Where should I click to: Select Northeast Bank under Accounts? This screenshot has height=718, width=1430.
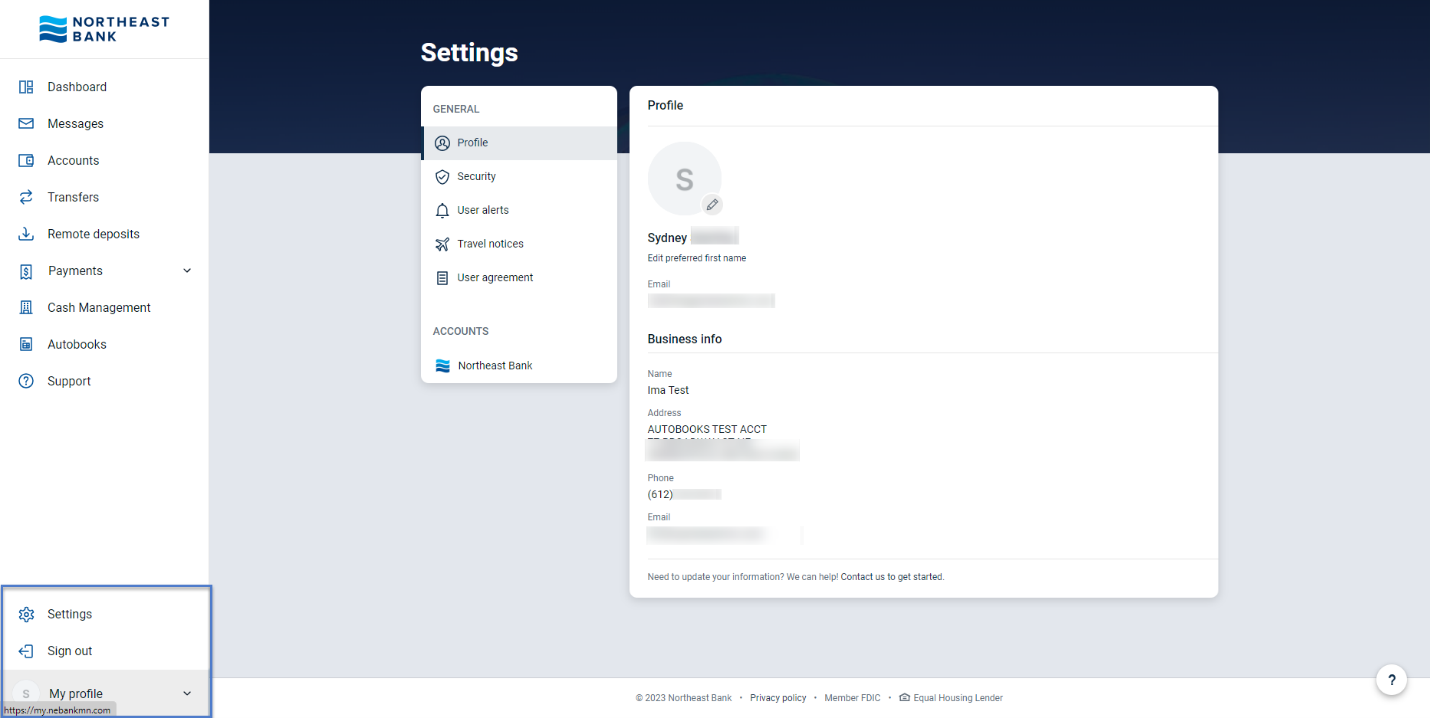tap(494, 366)
